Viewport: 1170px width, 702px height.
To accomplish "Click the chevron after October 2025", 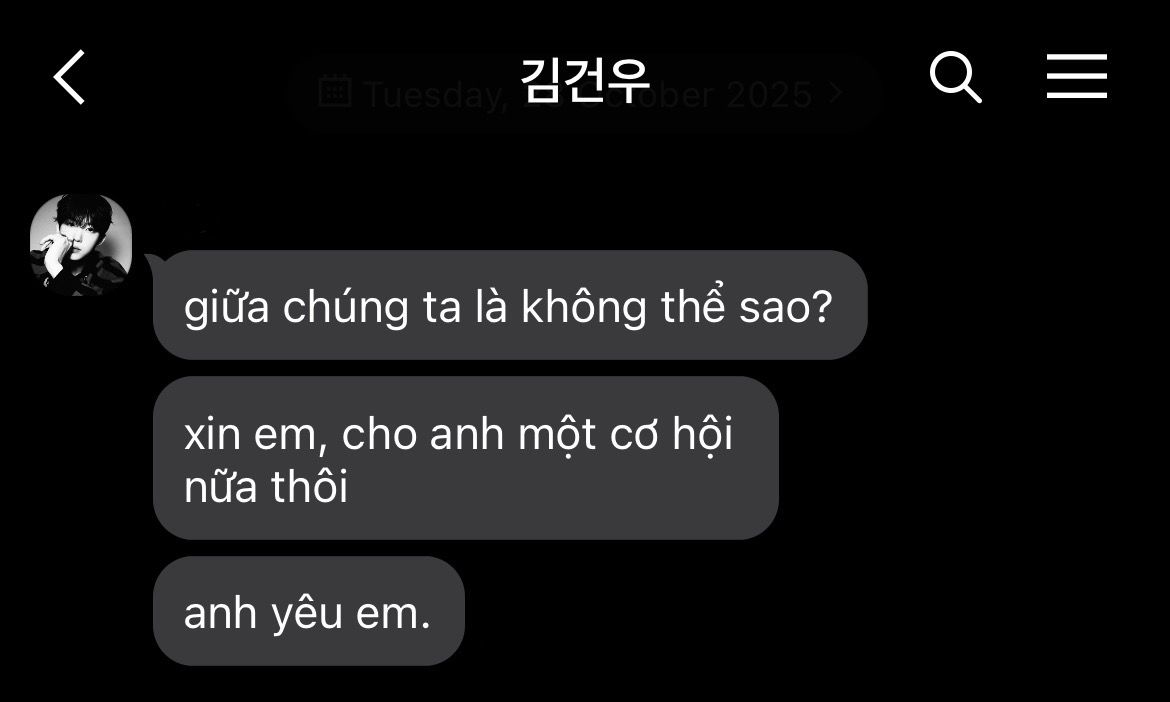I will tap(836, 94).
